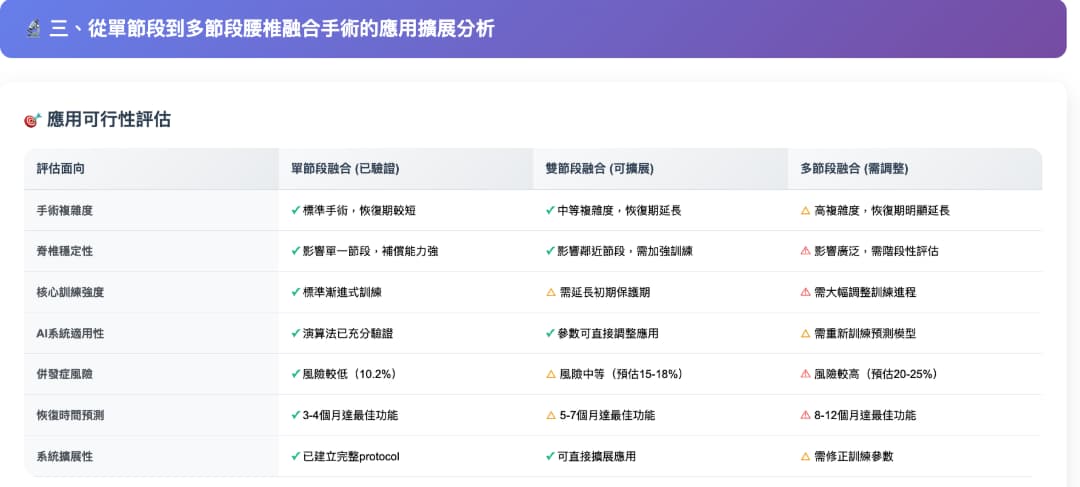Viewport: 1080px width, 487px height.
Task: Click the check mark before 風險較低（10.2%）
Action: pyautogui.click(x=295, y=374)
